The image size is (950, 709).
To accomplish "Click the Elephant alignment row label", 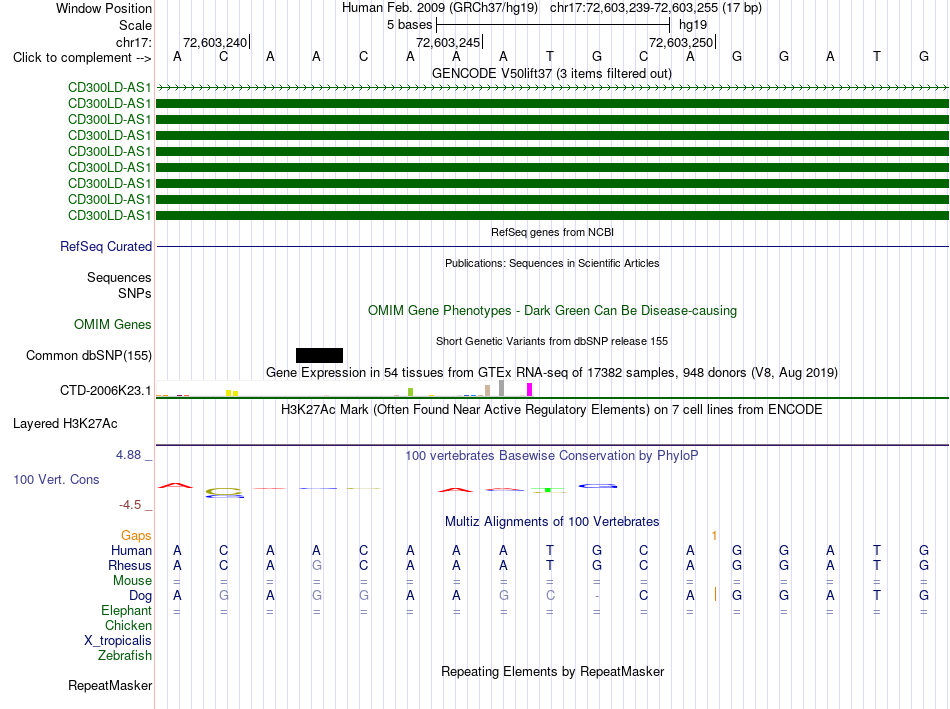I will 126,610.
